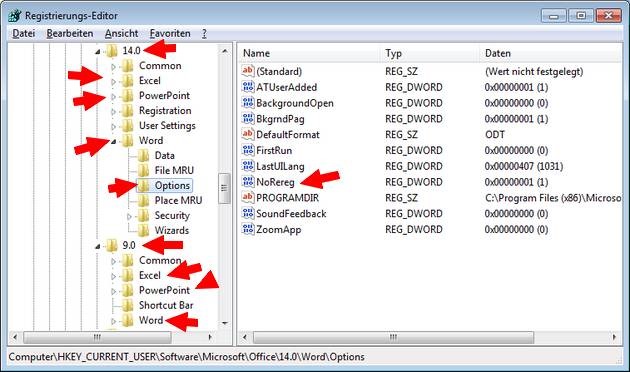Click the 0x00000407 (1031) data cell
Image resolution: width=630 pixels, height=372 pixels.
pyautogui.click(x=524, y=166)
